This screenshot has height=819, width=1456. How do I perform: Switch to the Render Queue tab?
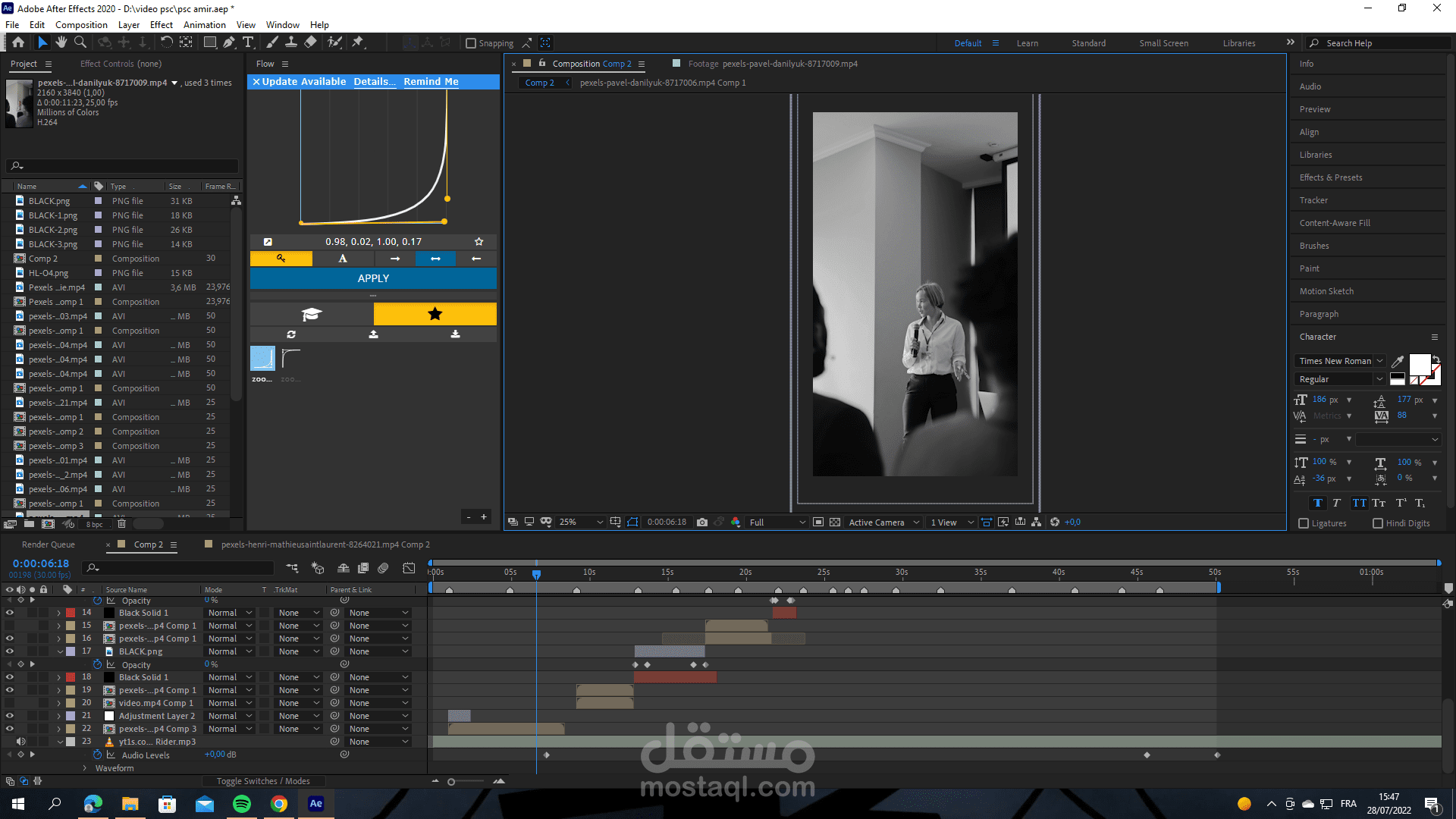49,544
